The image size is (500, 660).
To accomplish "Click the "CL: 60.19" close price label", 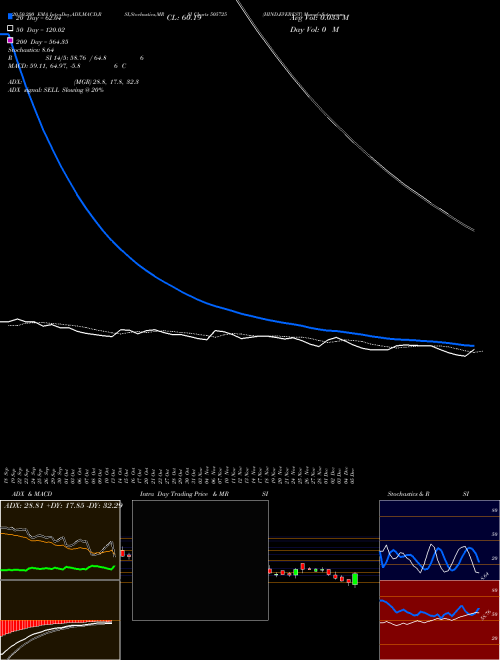I will (184, 18).
